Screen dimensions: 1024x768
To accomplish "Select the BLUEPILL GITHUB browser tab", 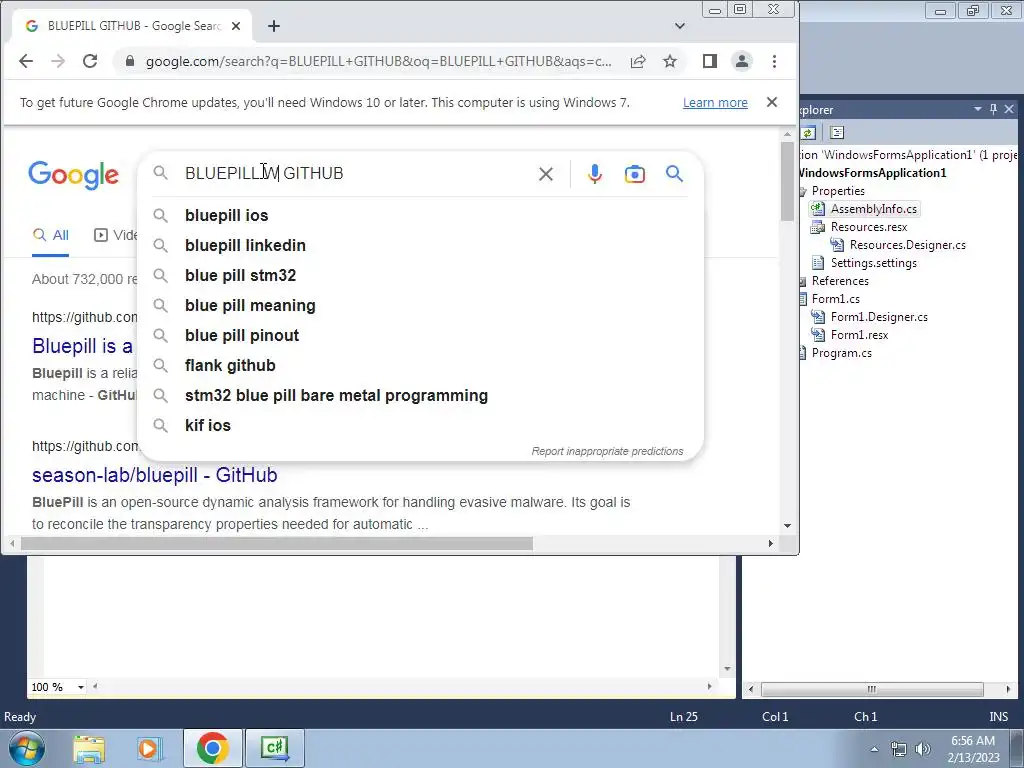I will point(133,26).
